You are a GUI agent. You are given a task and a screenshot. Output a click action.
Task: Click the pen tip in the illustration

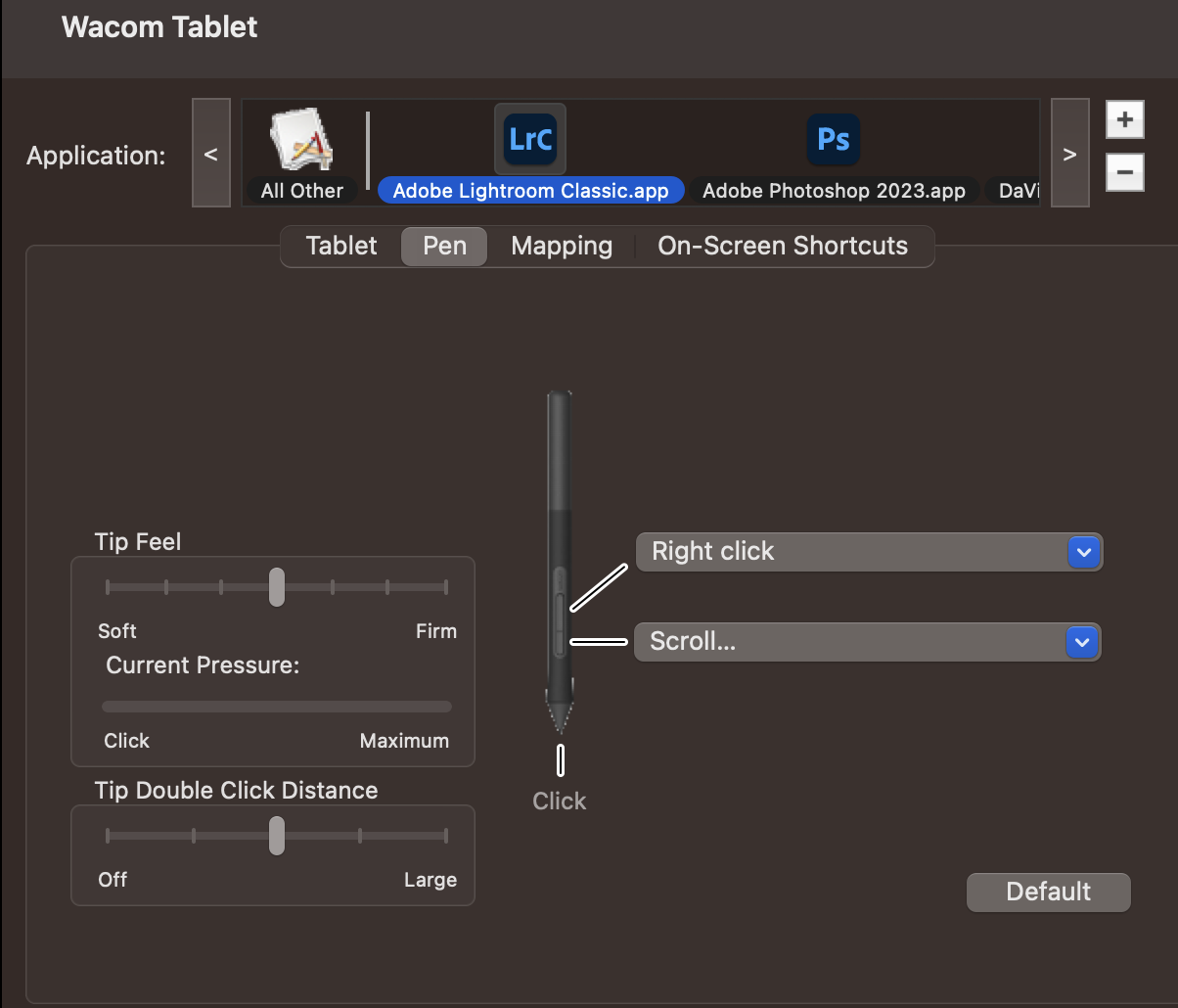pos(560,719)
